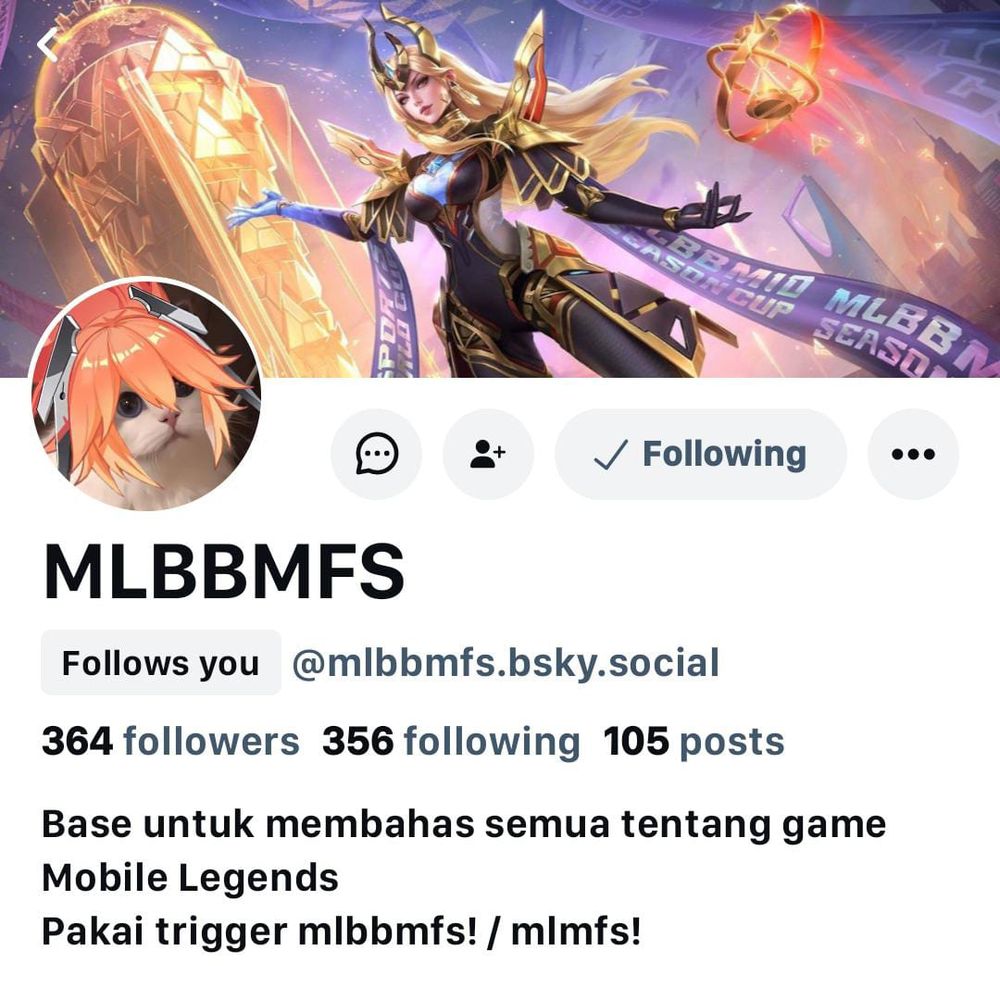1000x989 pixels.
Task: Click the @mlbbmfs.bsky.social handle
Action: click(x=506, y=663)
